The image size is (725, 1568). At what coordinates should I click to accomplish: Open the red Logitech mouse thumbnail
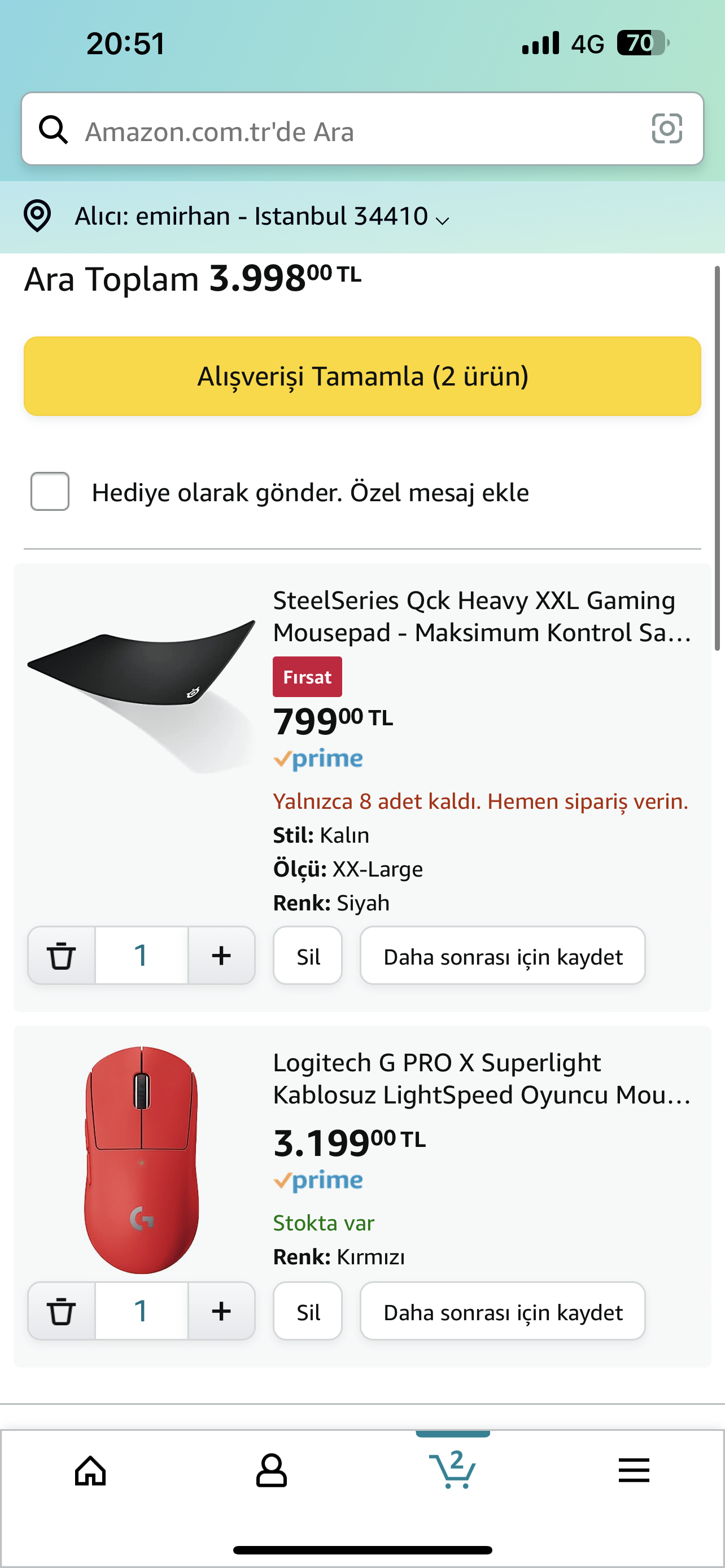tap(142, 1159)
